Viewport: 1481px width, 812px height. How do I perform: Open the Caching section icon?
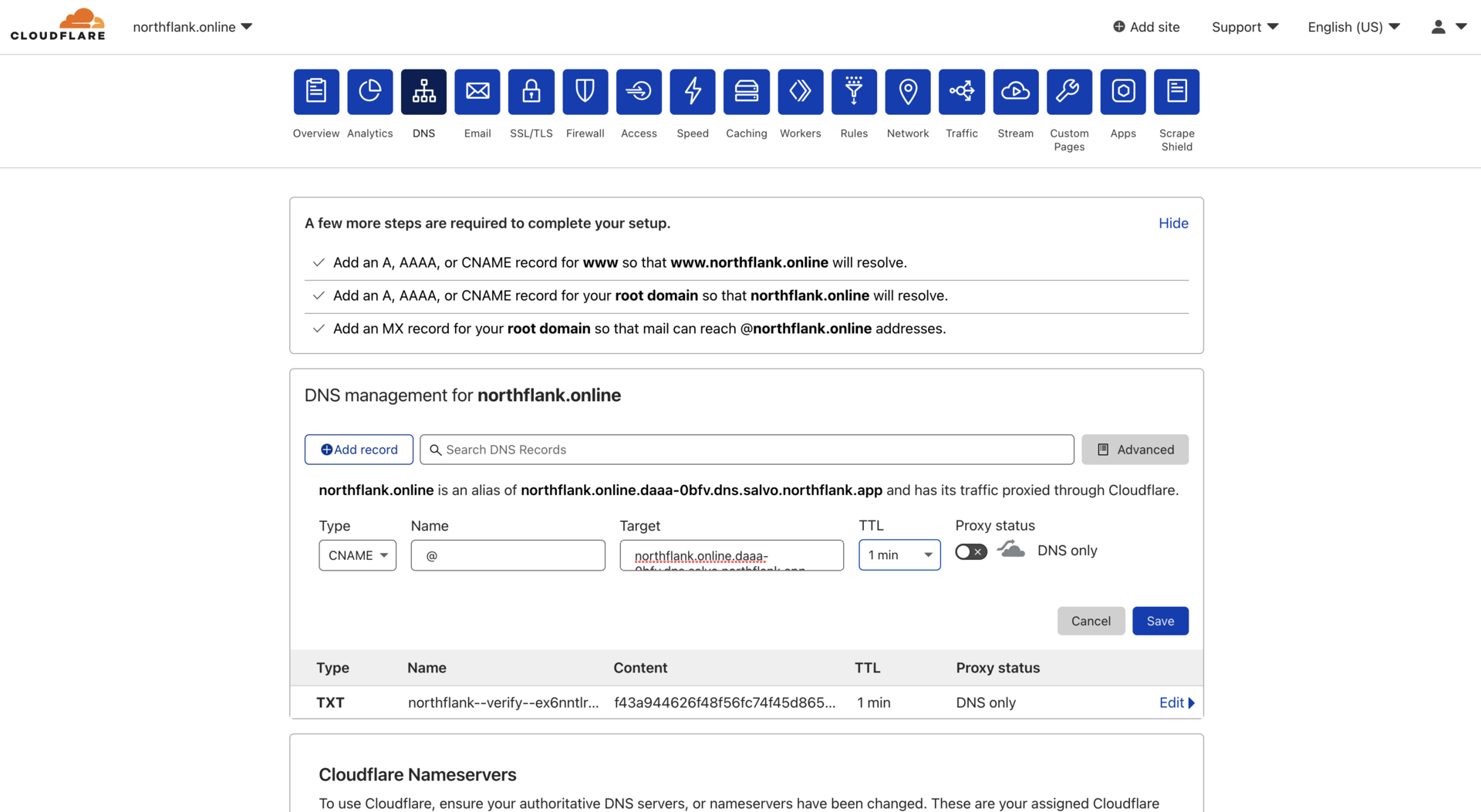coord(747,92)
